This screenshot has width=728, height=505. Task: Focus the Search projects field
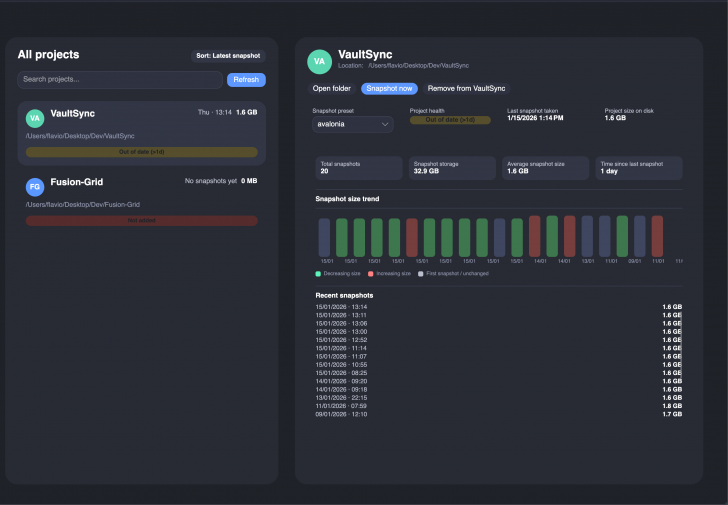click(120, 79)
